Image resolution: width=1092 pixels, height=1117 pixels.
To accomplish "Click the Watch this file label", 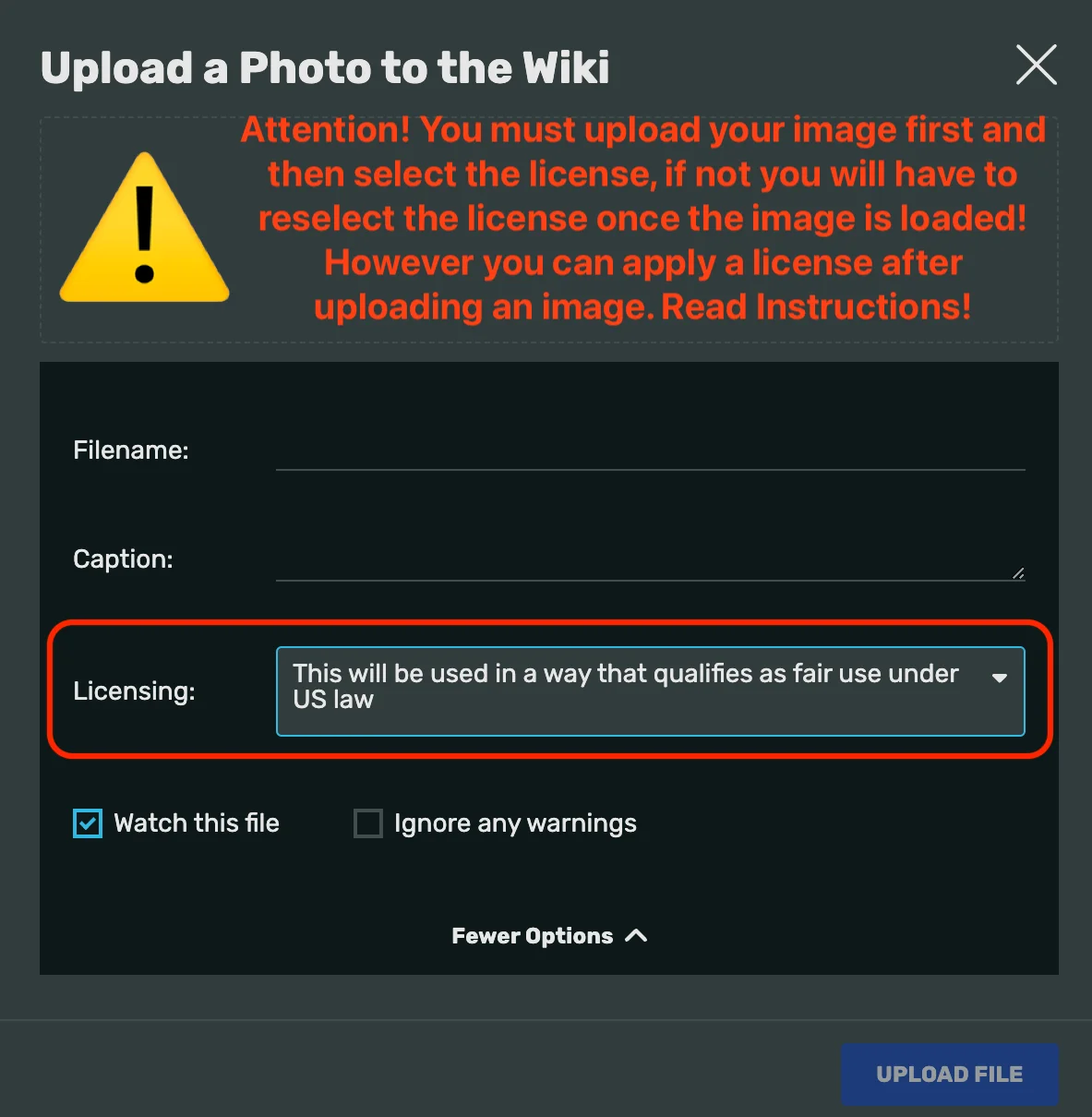I will 197,823.
